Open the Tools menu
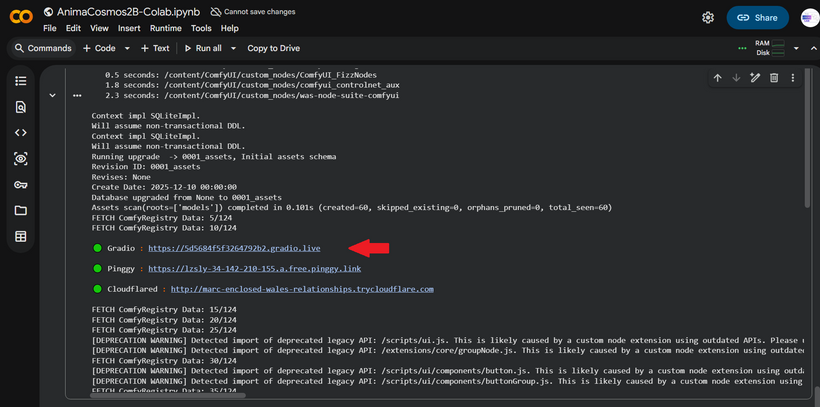This screenshot has height=407, width=820. tap(201, 28)
